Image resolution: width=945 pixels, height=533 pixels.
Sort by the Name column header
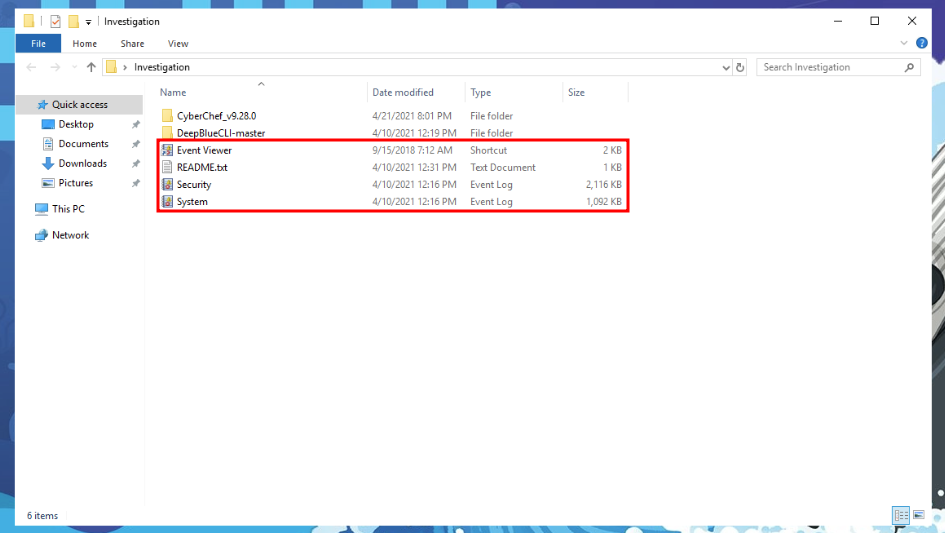(x=173, y=92)
